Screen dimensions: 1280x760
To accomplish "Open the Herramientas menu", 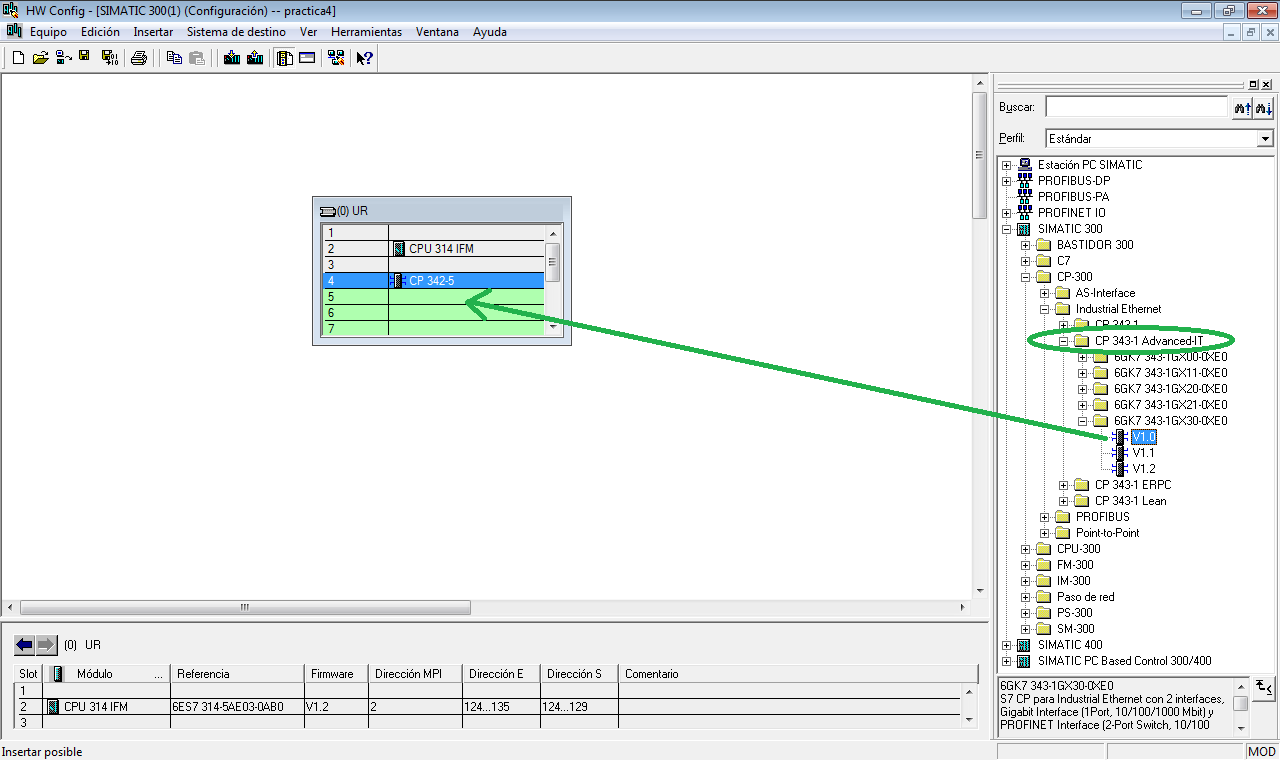I will pyautogui.click(x=366, y=32).
